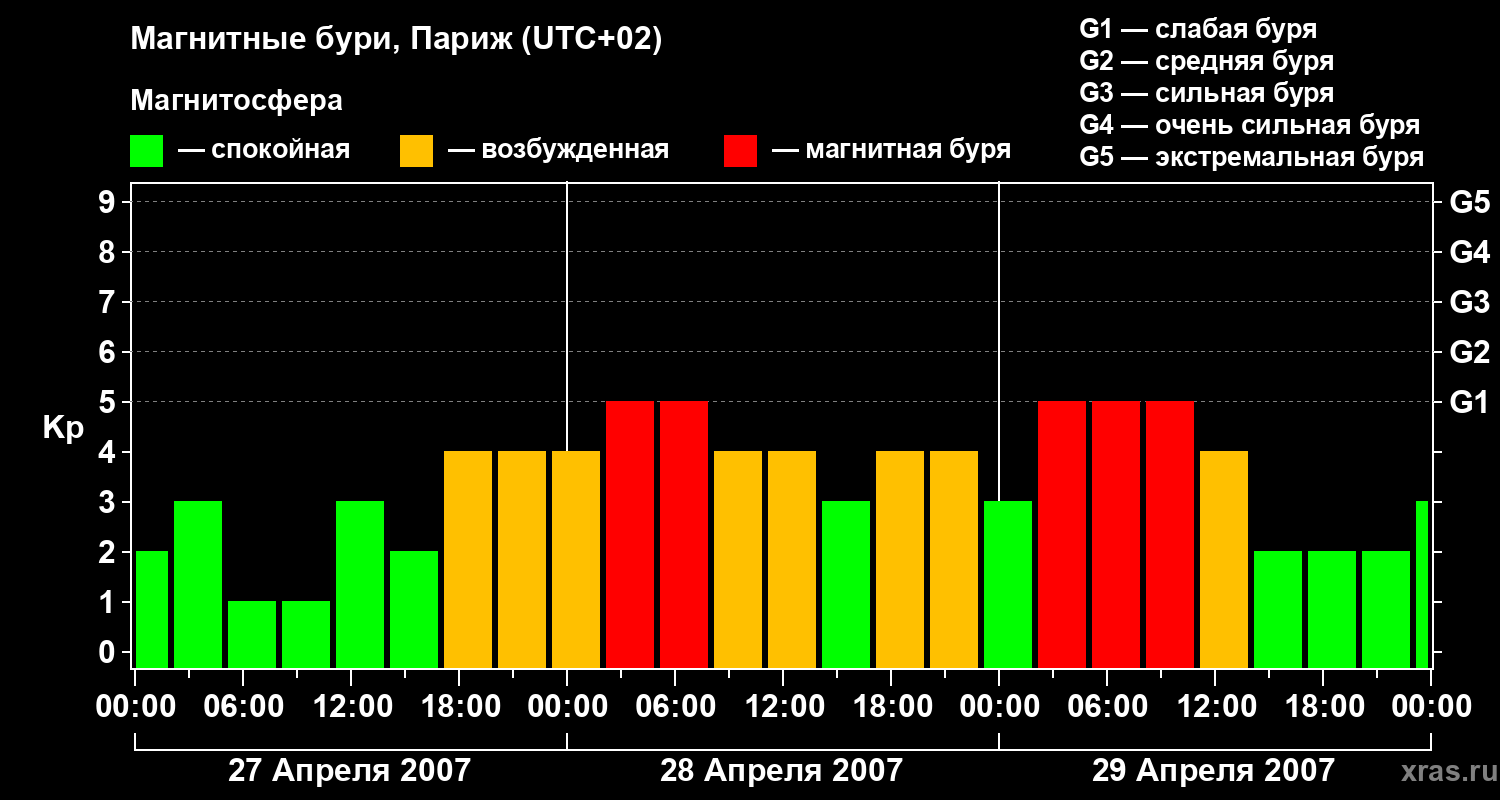Click the '18:00' time label under 29 Апреля
This screenshot has width=1500, height=800.
1323,707
